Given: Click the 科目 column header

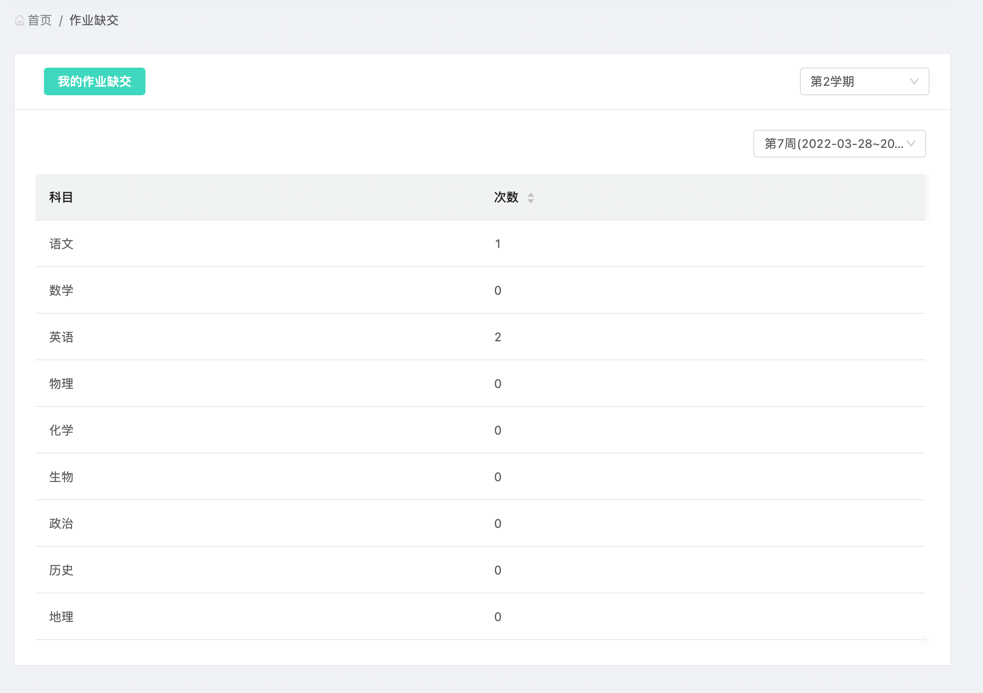Looking at the screenshot, I should (61, 198).
